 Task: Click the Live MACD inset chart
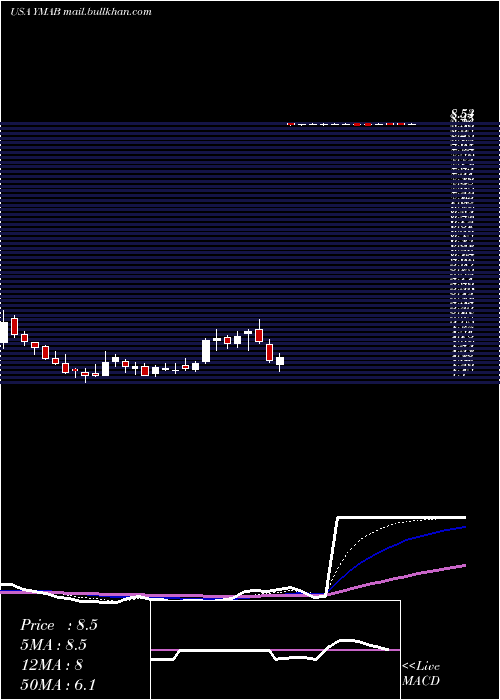coord(275,650)
